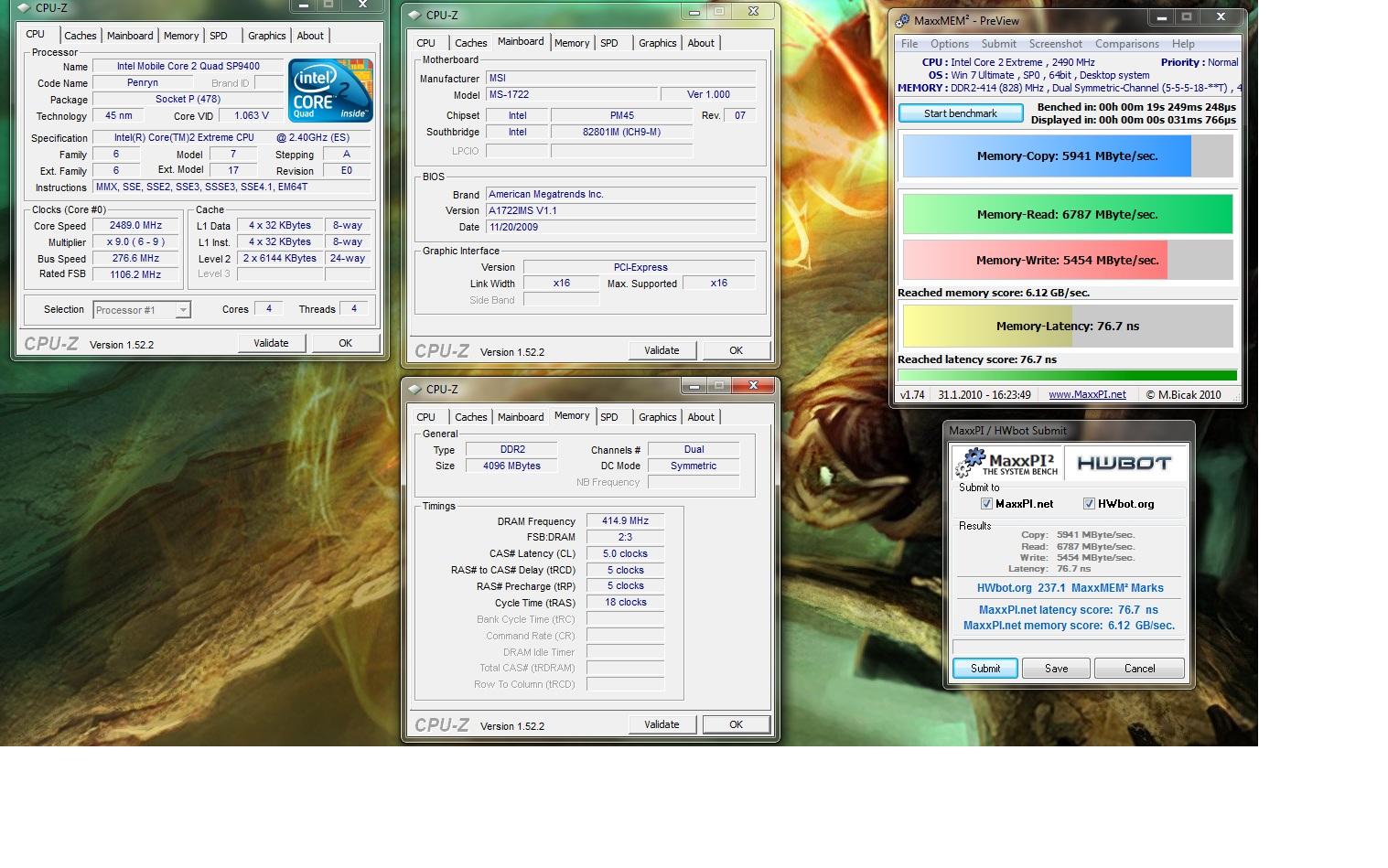Click the Memory Size 4096 MBytes field
Screen dimensions: 1388x868
(511, 466)
